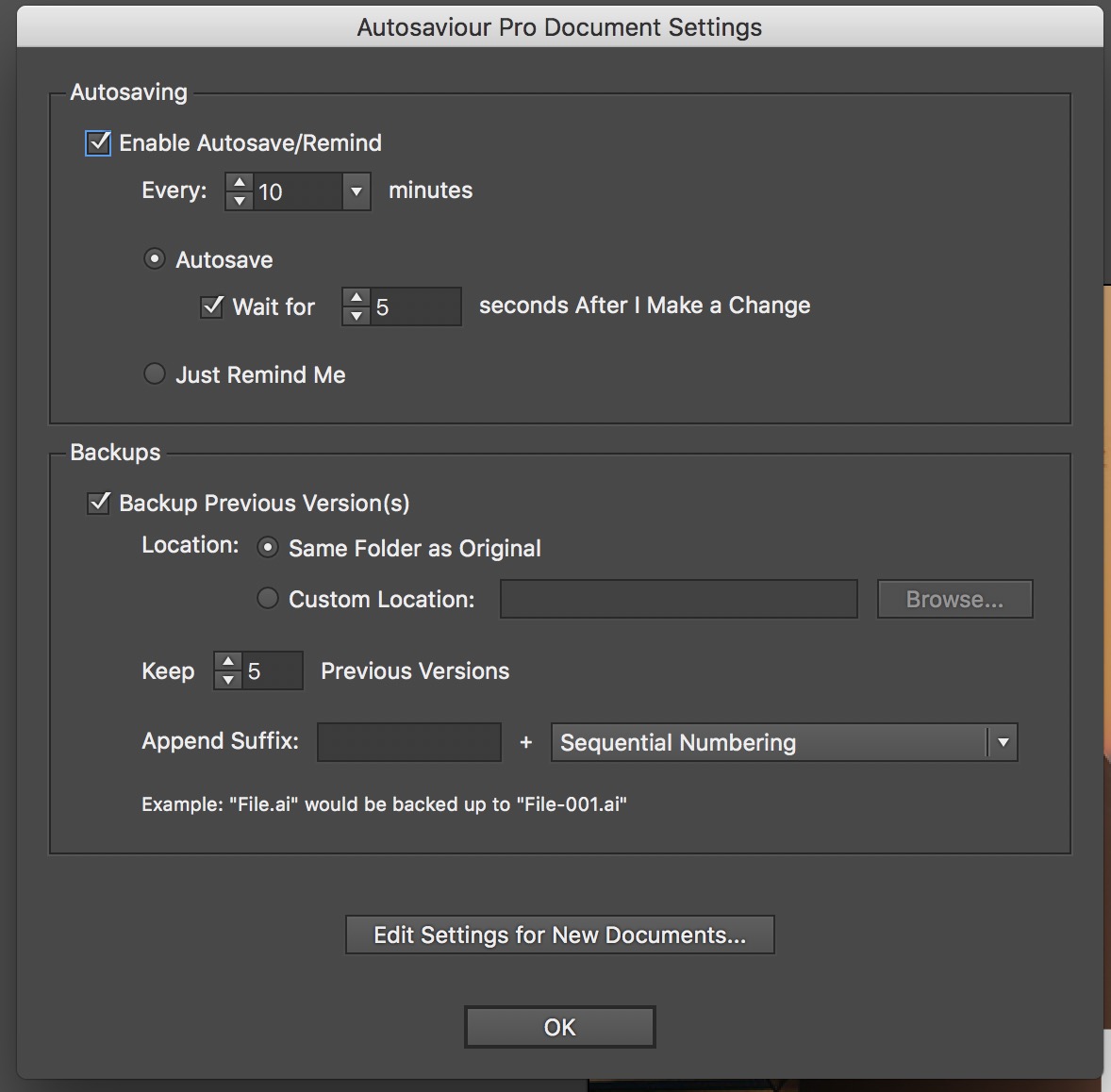Increase the Every minutes stepper value

point(240,183)
